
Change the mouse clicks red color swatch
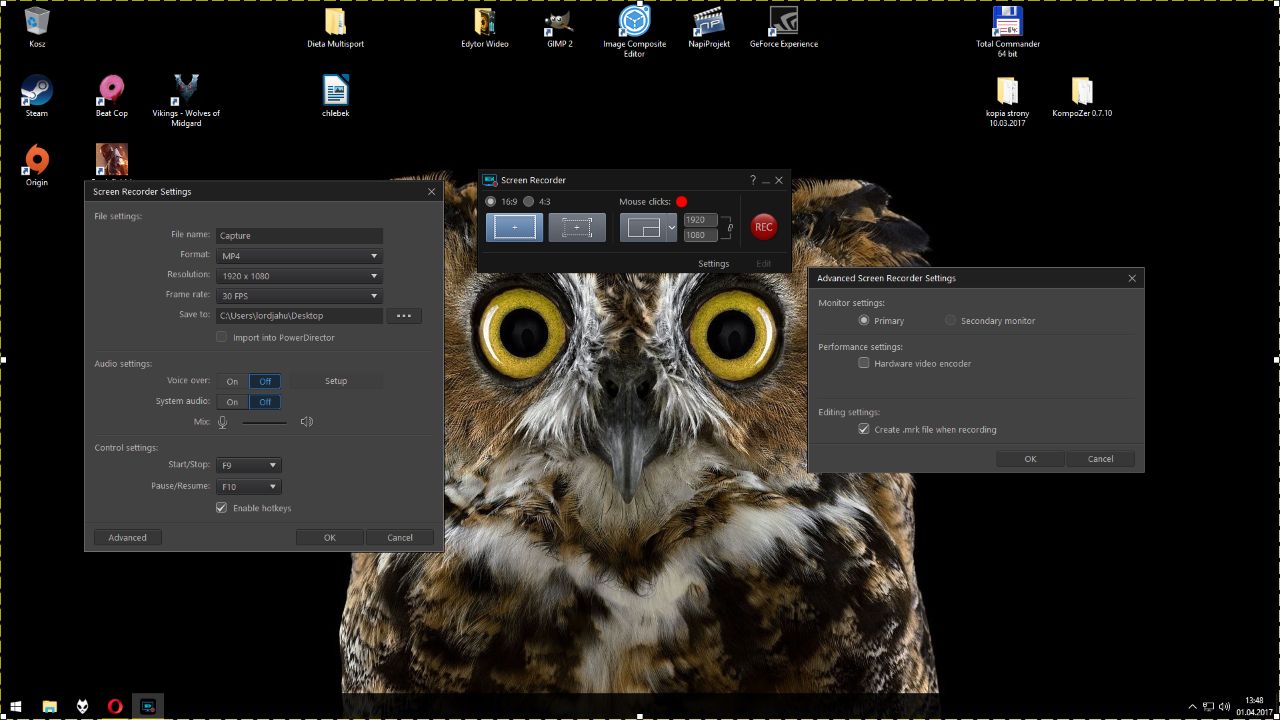click(x=682, y=202)
